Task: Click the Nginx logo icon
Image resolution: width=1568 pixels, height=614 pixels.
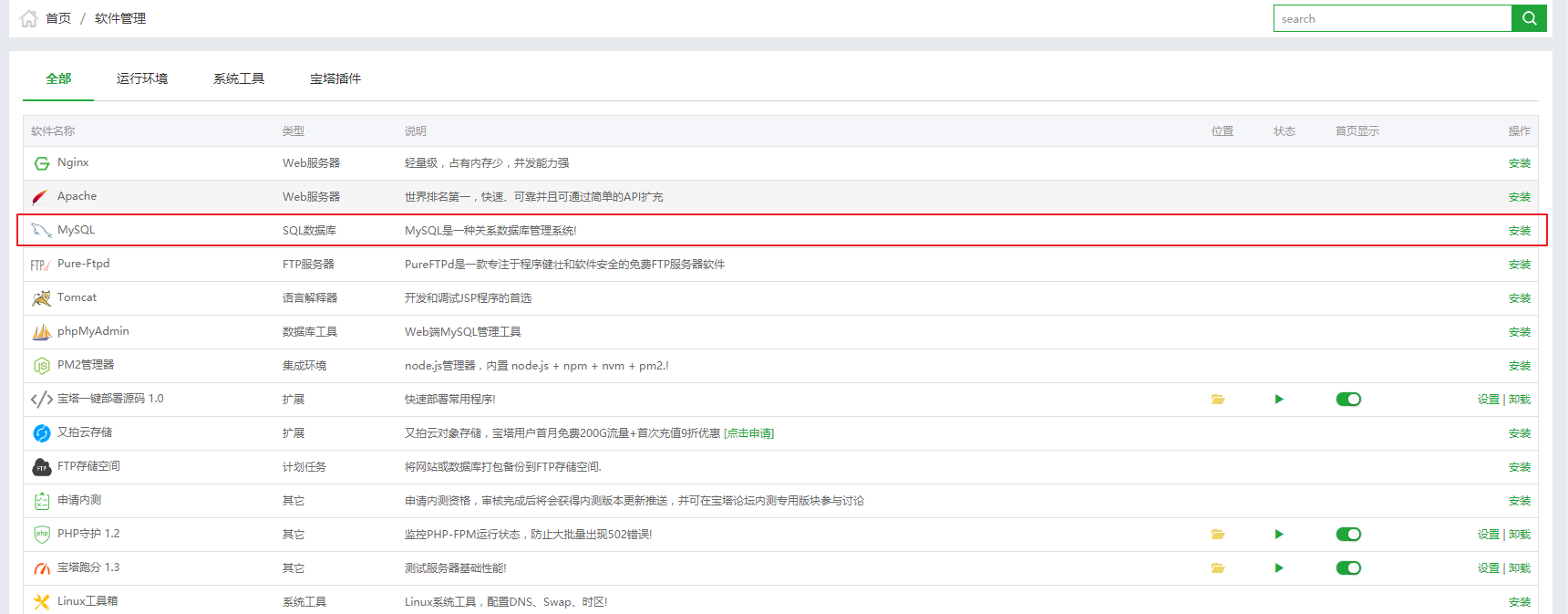Action: [x=42, y=163]
